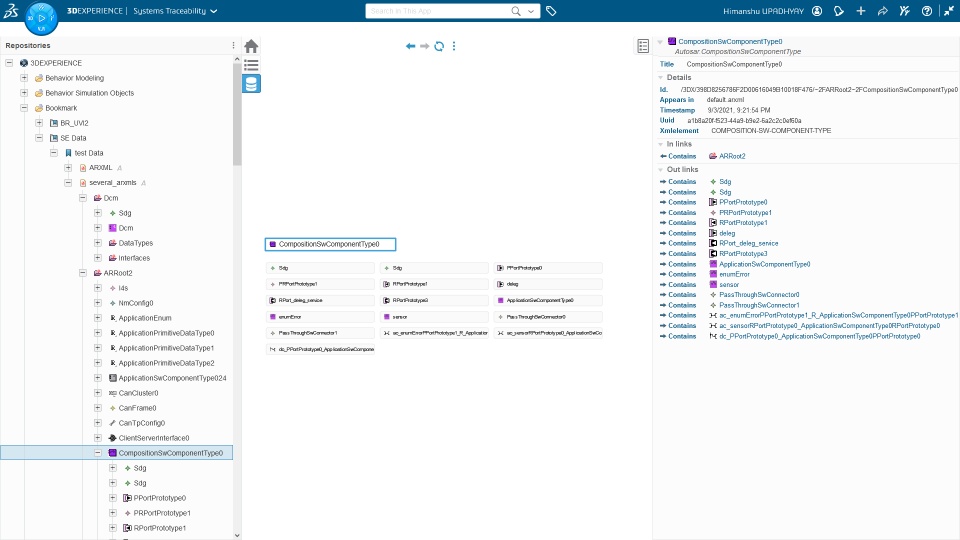Select NmConfig0 tree item

[x=136, y=303]
